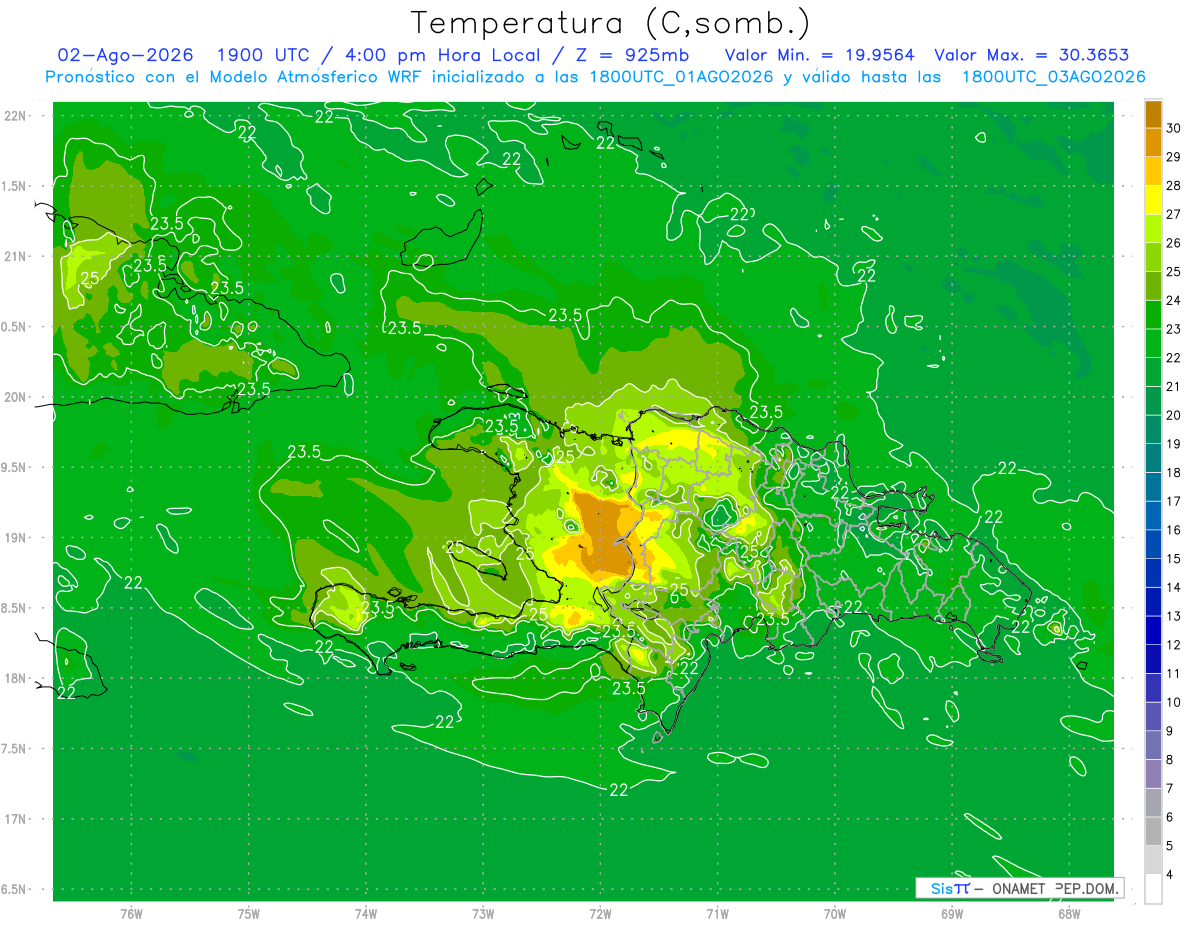Click the "72W" longitude axis label
This screenshot has width=1200, height=927.
[600, 914]
